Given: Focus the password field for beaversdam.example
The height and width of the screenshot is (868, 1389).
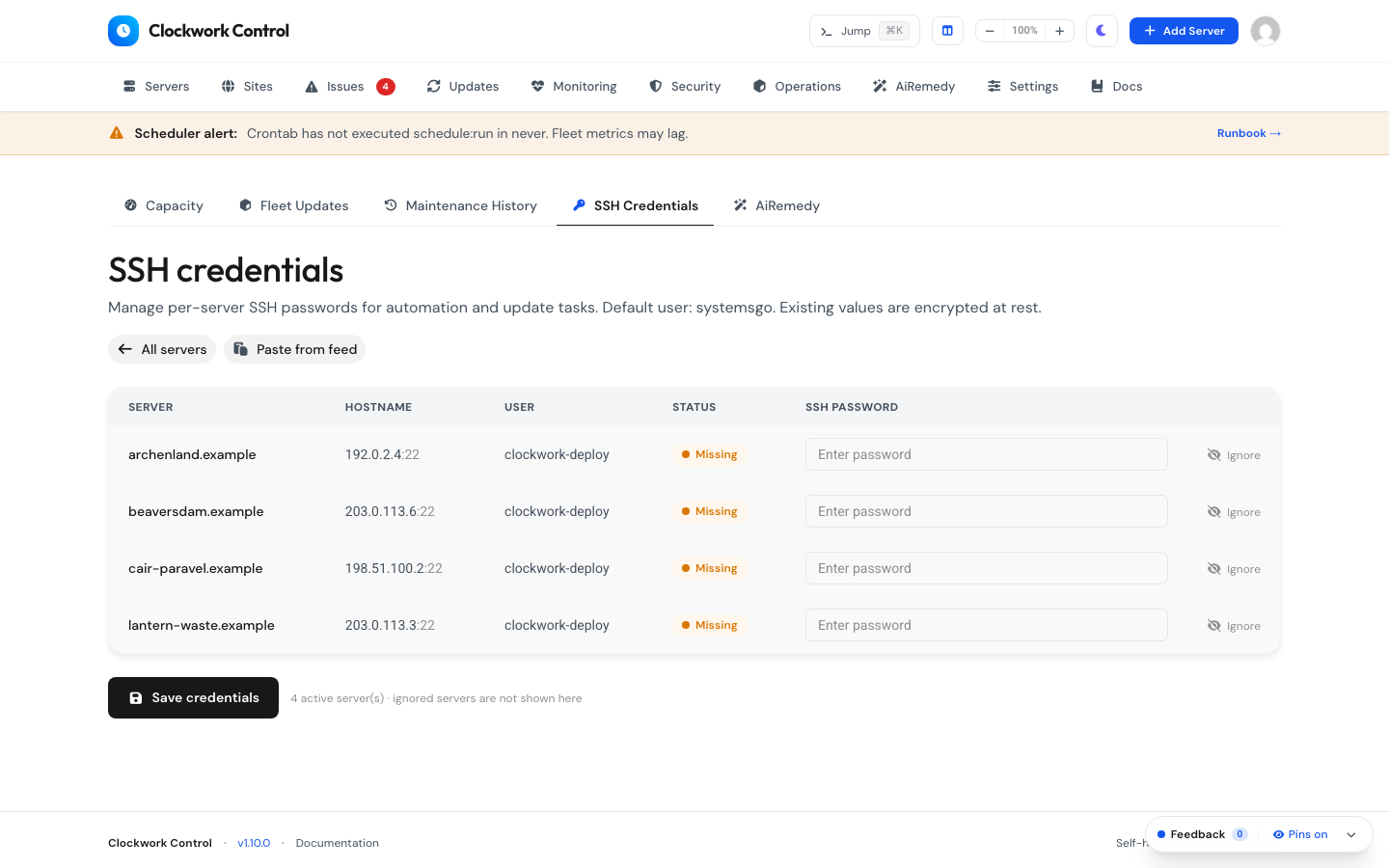Looking at the screenshot, I should pyautogui.click(x=986, y=511).
